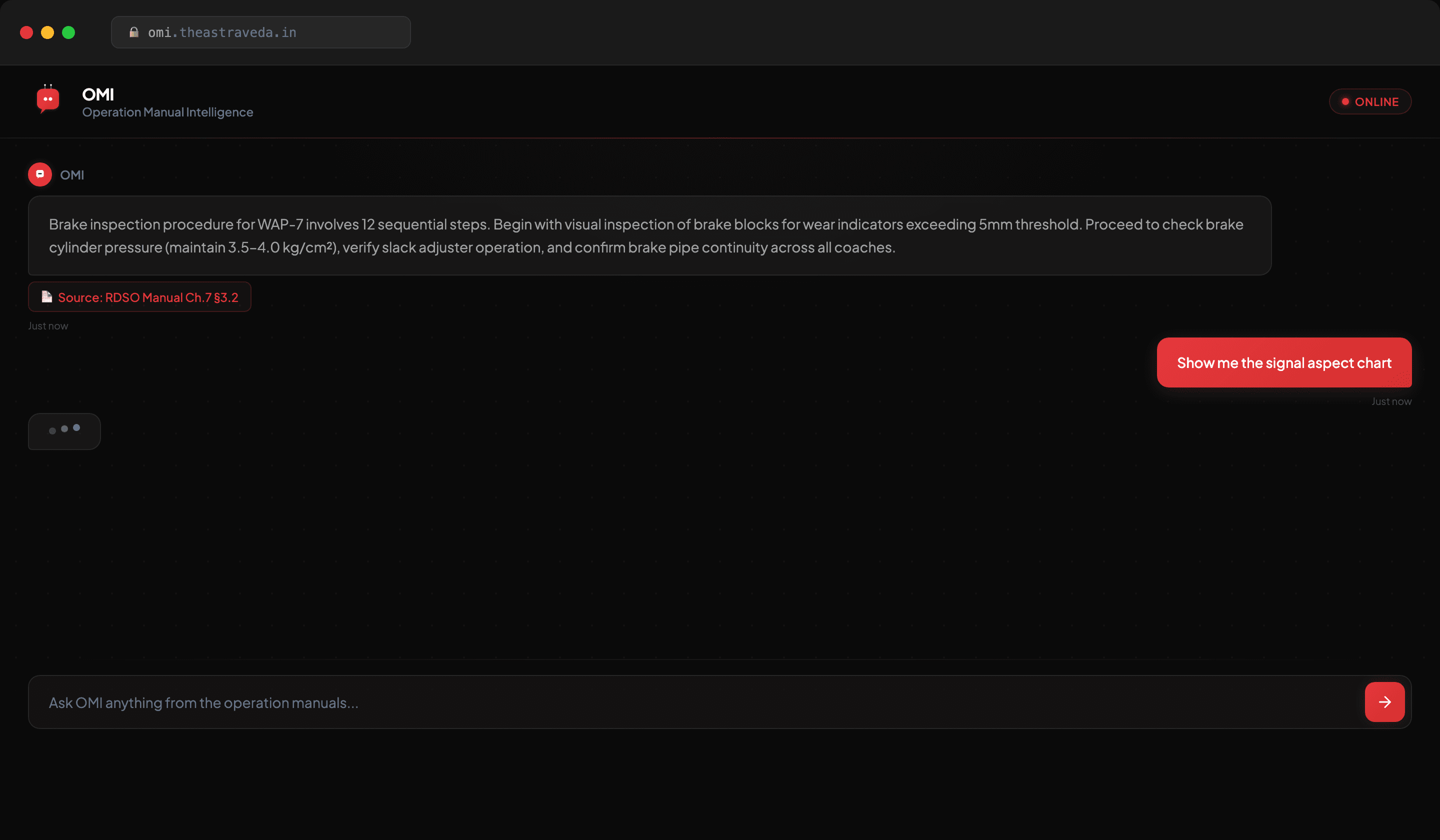Click the ONLINE status badge

pos(1369,101)
